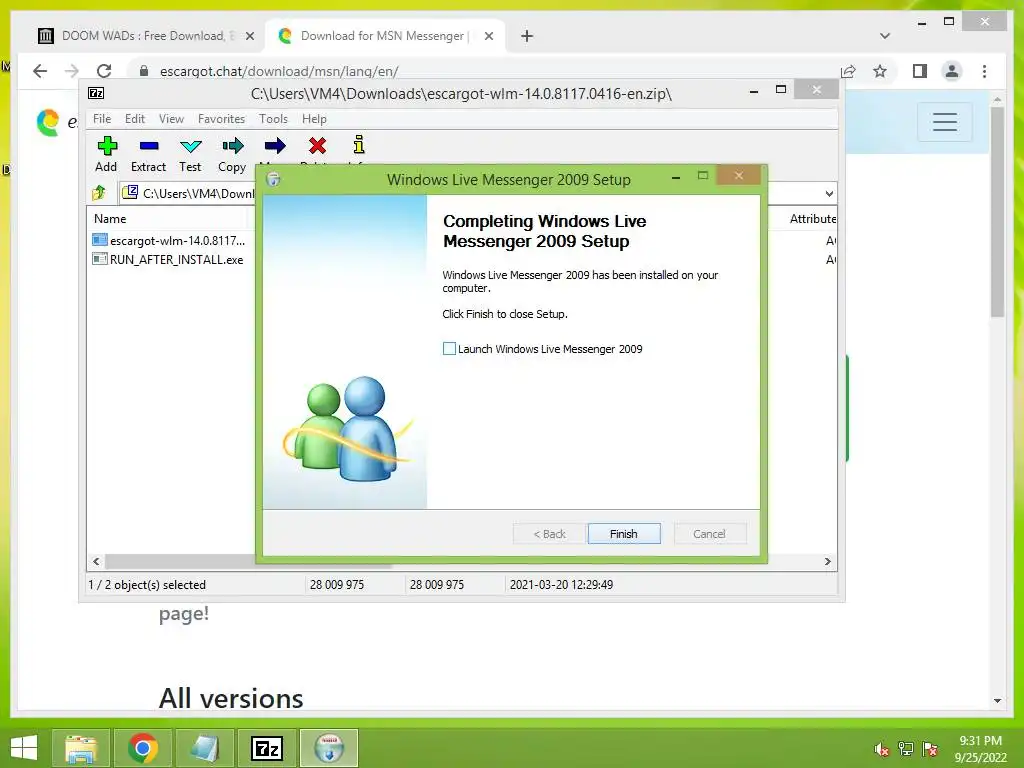Screen dimensions: 1024x768
Task: Sort by Name column in 7-Zip
Action: click(110, 219)
